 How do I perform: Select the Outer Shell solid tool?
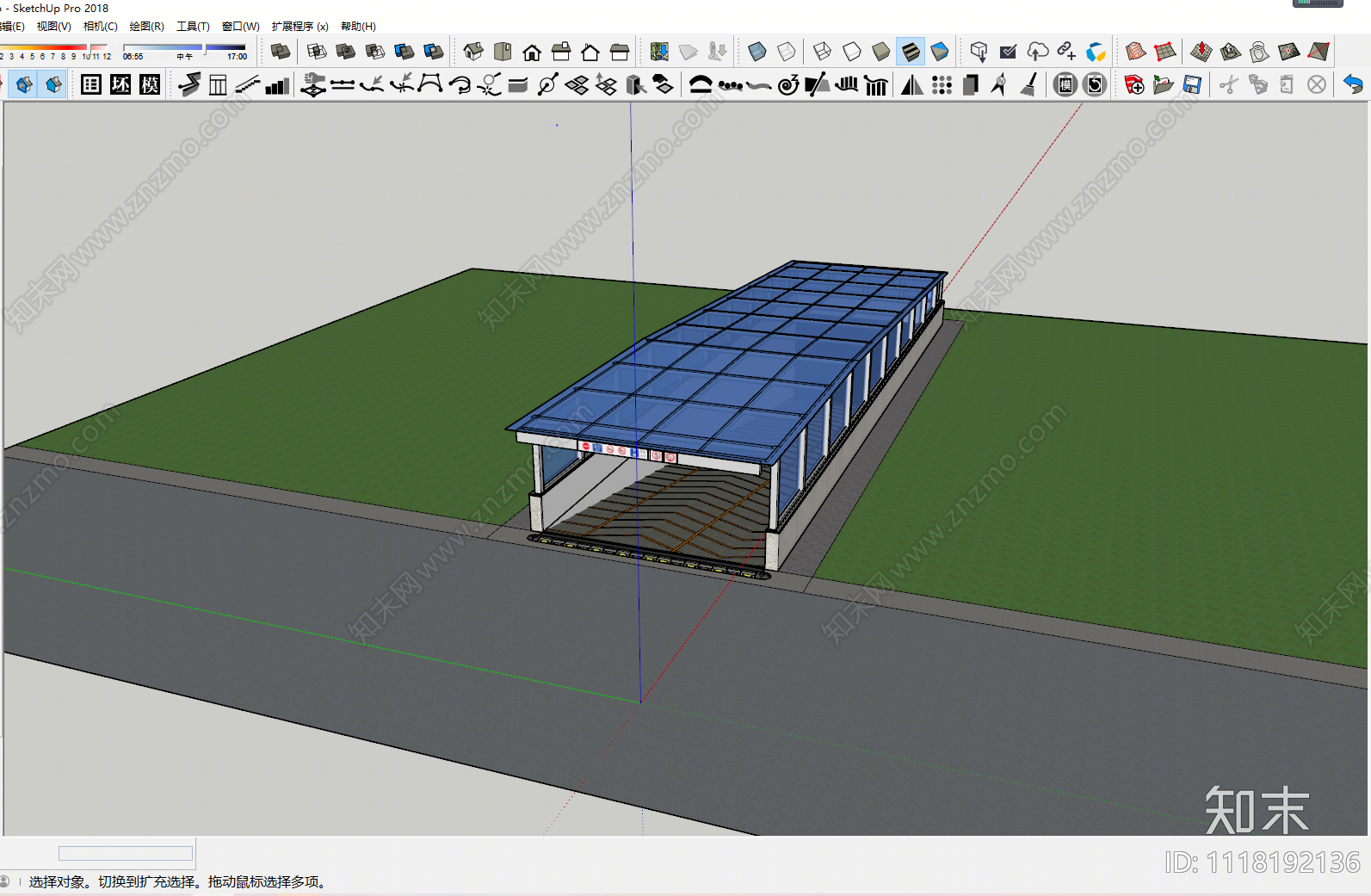[281, 52]
